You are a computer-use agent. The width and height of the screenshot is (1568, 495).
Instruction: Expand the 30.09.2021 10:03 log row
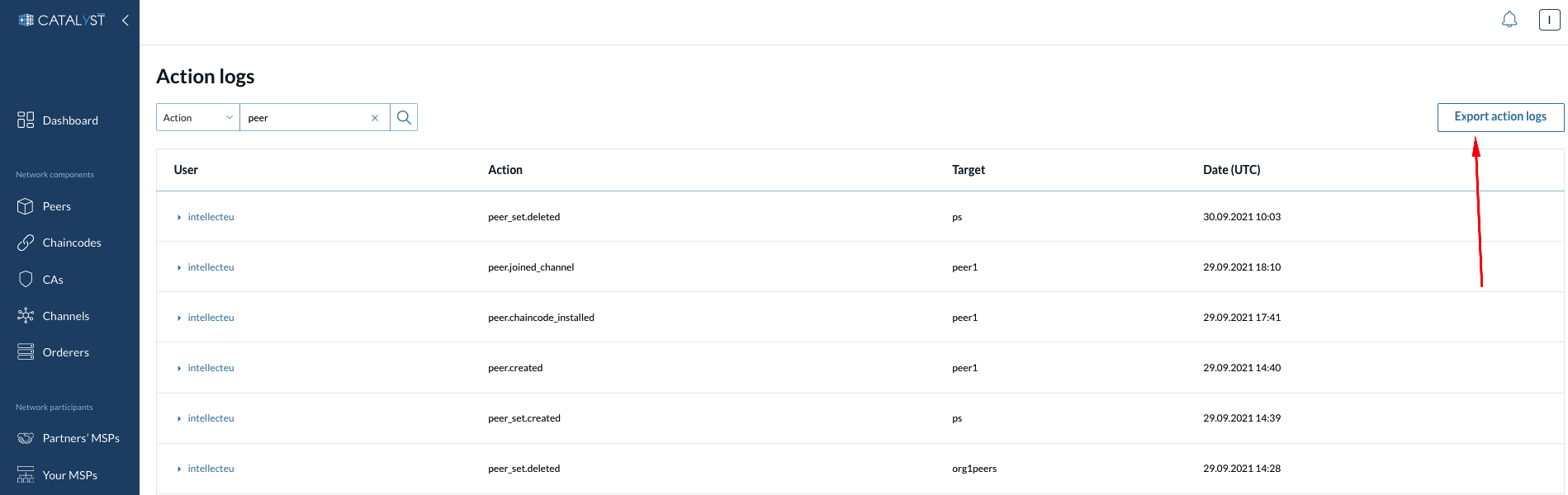tap(179, 217)
